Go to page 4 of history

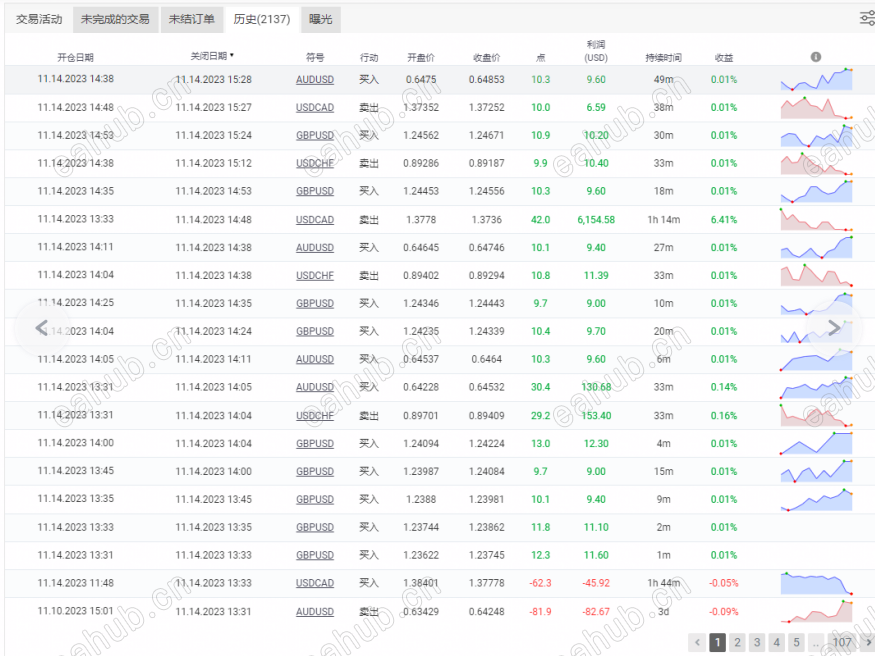pos(777,642)
